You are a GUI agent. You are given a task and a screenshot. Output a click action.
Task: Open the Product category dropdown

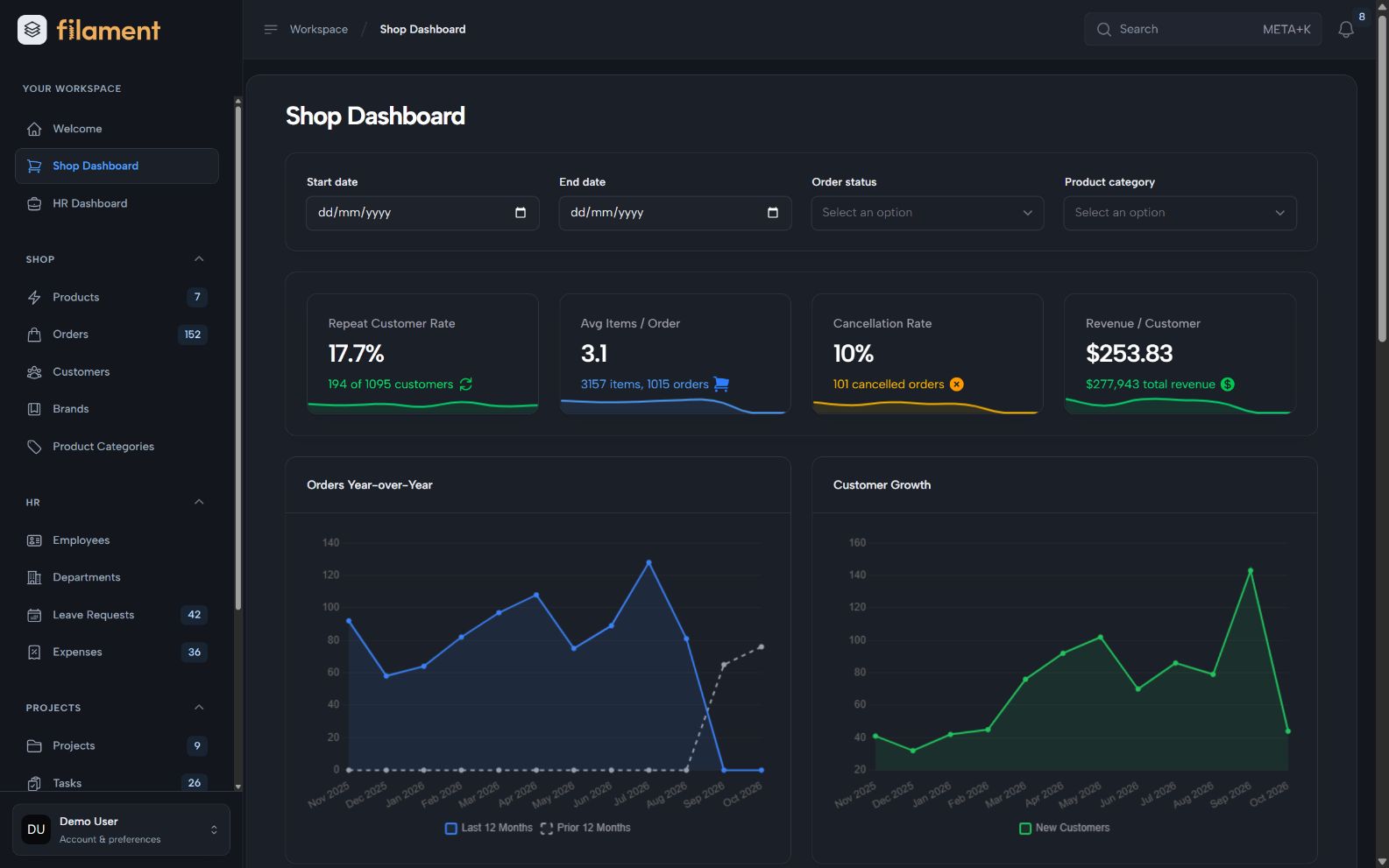(x=1180, y=213)
